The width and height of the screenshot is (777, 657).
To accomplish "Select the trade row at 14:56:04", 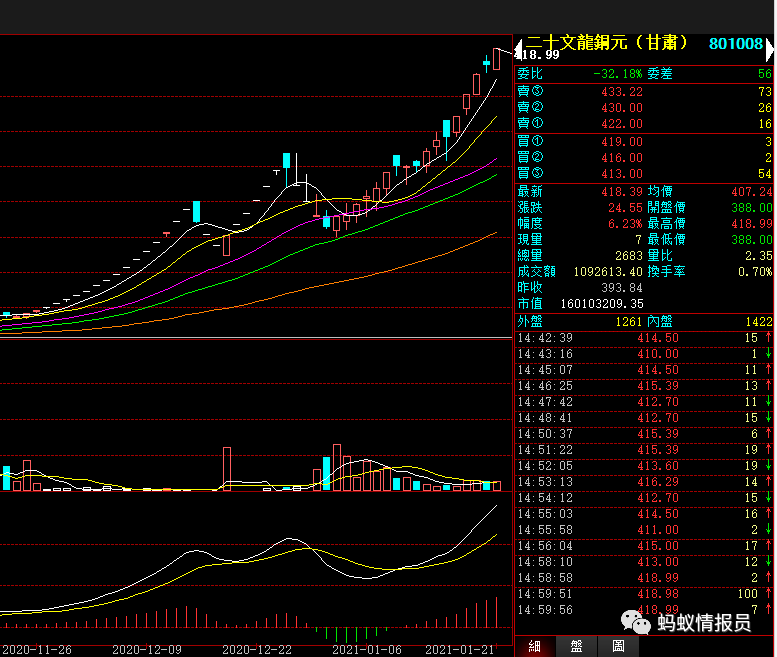I will tap(644, 546).
